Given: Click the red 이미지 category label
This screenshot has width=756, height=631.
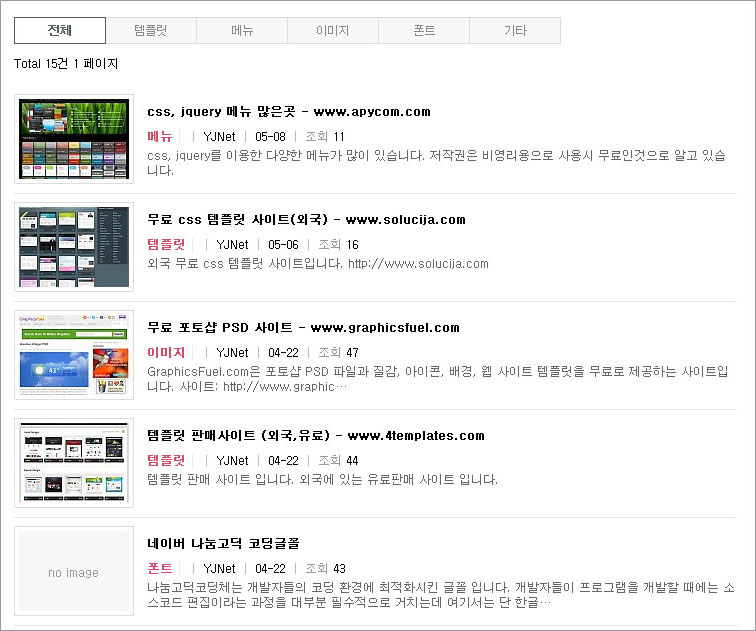Looking at the screenshot, I should (x=166, y=352).
